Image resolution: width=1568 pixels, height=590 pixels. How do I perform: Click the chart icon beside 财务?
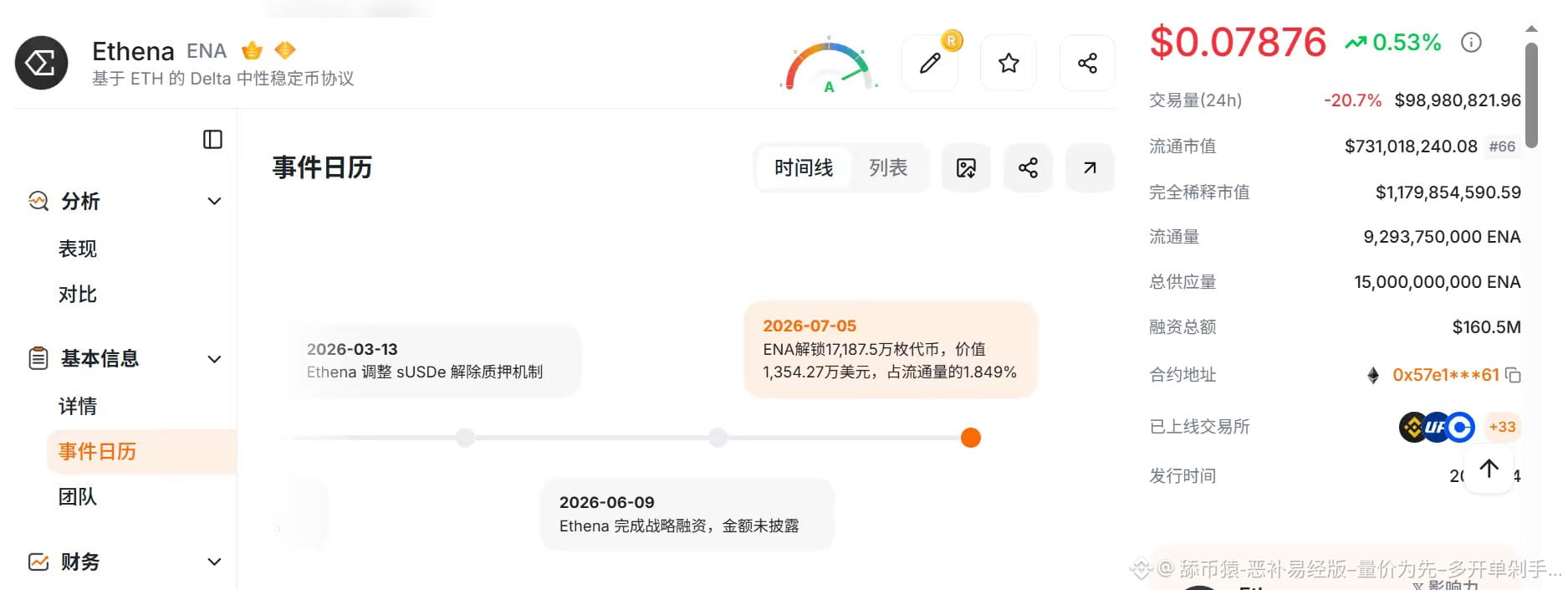(x=38, y=562)
